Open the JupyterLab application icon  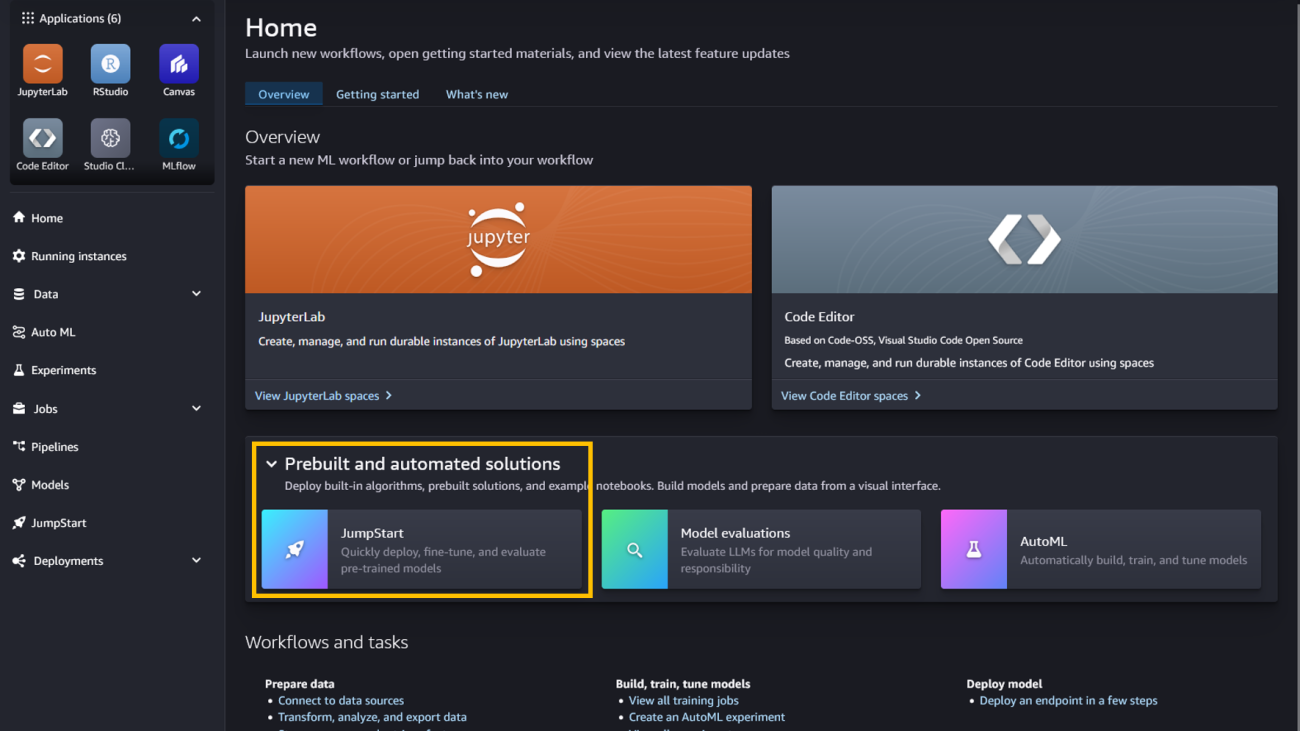click(42, 64)
